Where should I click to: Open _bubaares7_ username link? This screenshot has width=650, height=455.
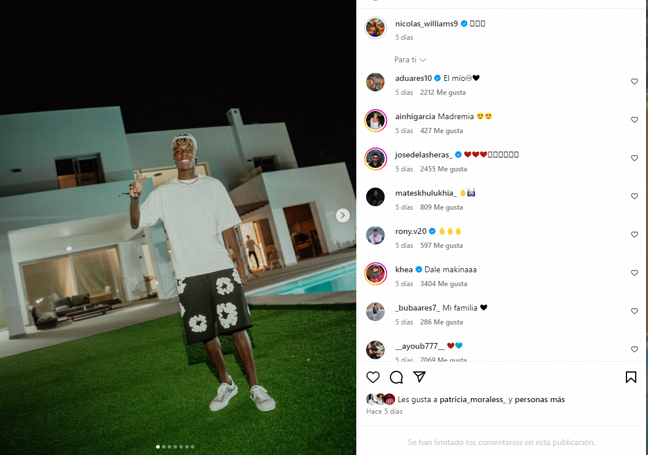pyautogui.click(x=417, y=308)
